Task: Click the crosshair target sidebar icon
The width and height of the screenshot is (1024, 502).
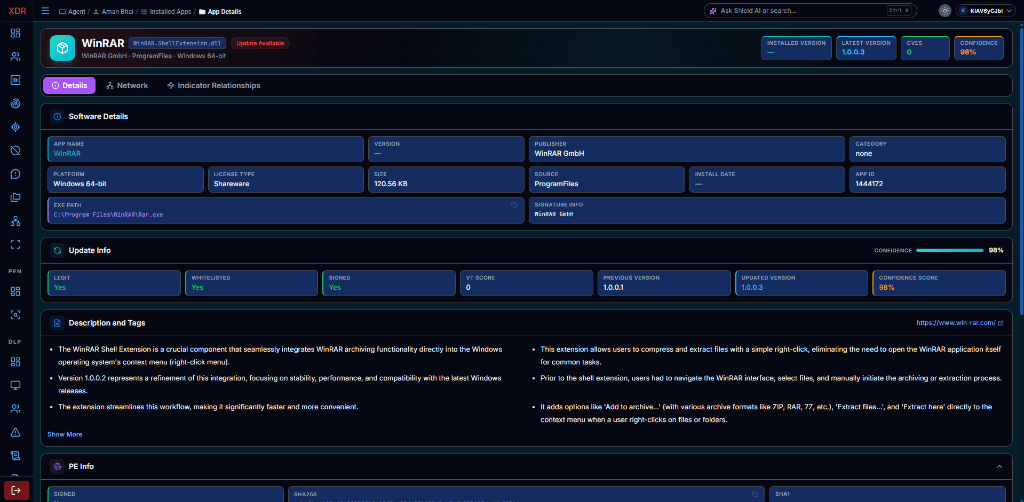Action: pyautogui.click(x=16, y=127)
